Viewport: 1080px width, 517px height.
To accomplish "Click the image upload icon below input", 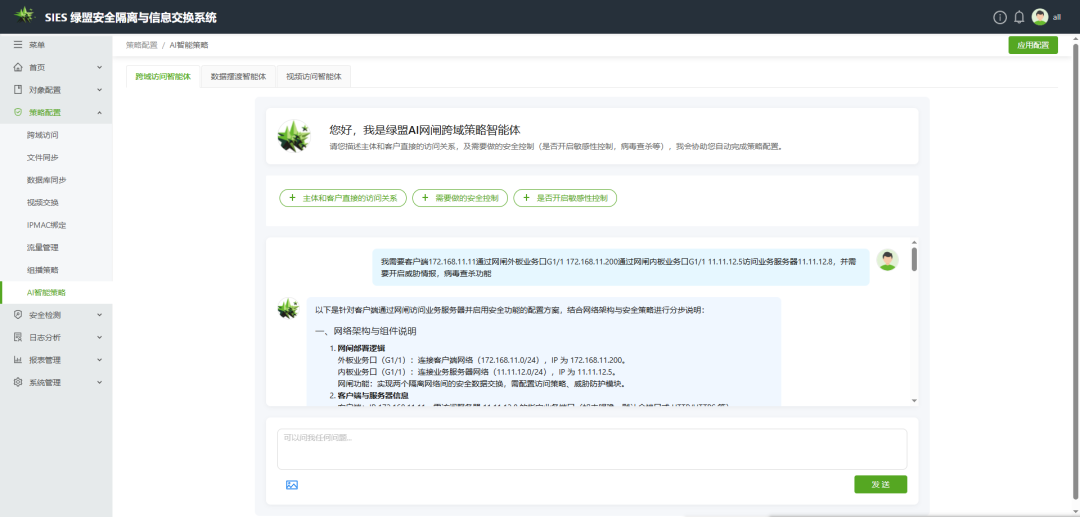I will click(x=292, y=485).
